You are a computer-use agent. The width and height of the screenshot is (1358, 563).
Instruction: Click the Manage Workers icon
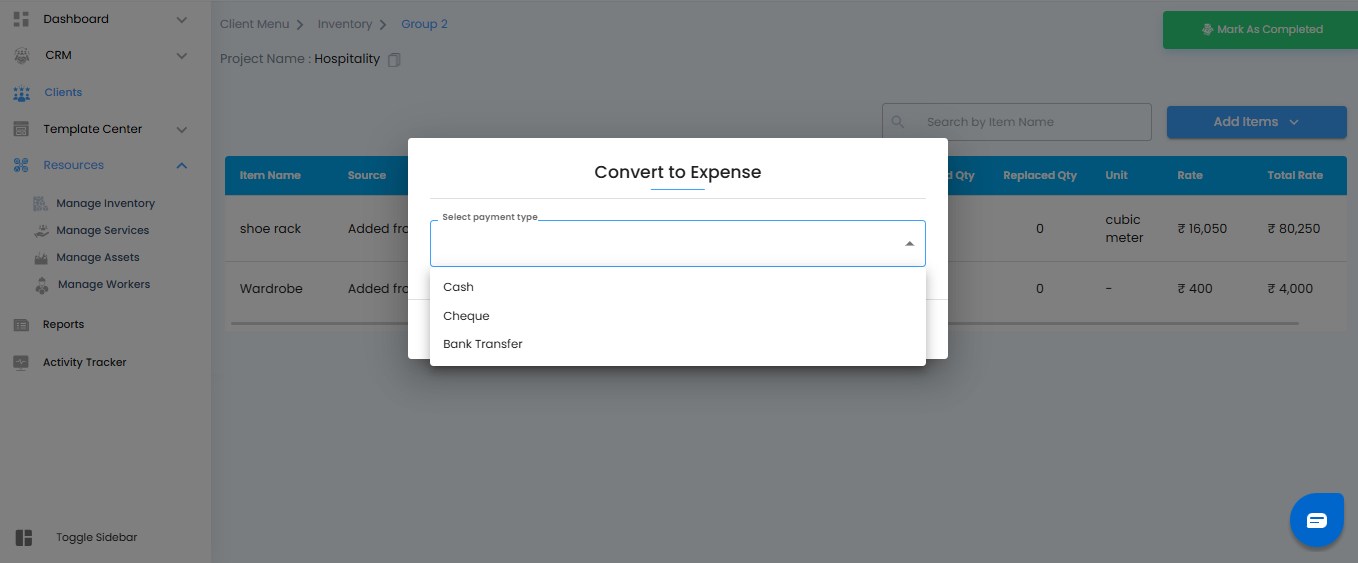point(41,285)
